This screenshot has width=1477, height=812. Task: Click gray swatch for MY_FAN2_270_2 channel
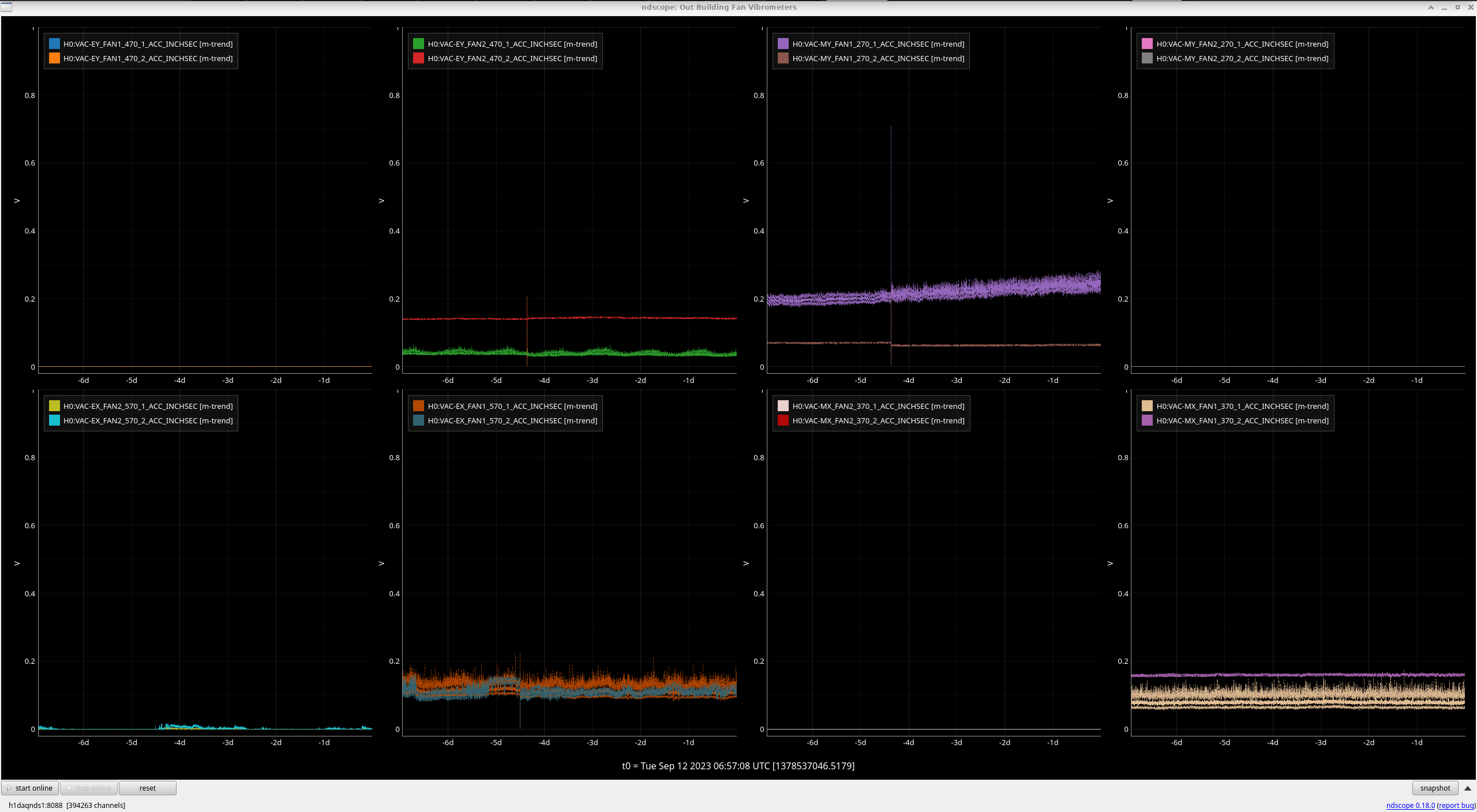click(x=1148, y=58)
